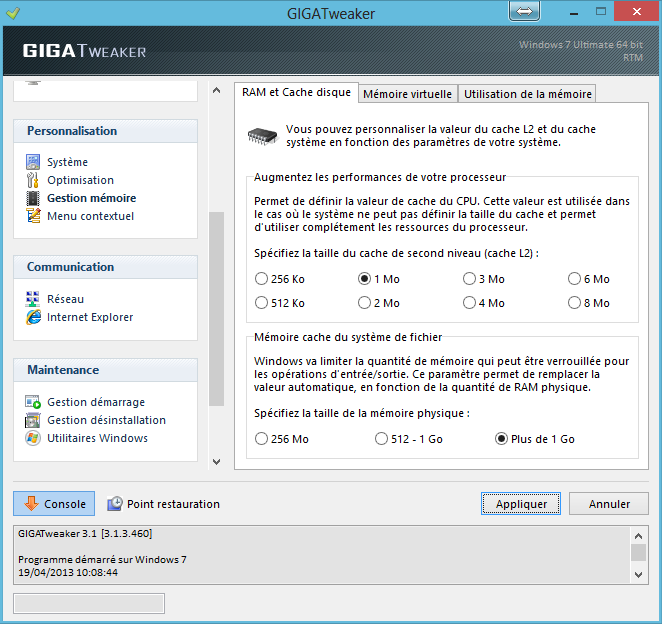Image resolution: width=662 pixels, height=624 pixels.
Task: Click the Menu contextuel icon
Action: pyautogui.click(x=33, y=216)
